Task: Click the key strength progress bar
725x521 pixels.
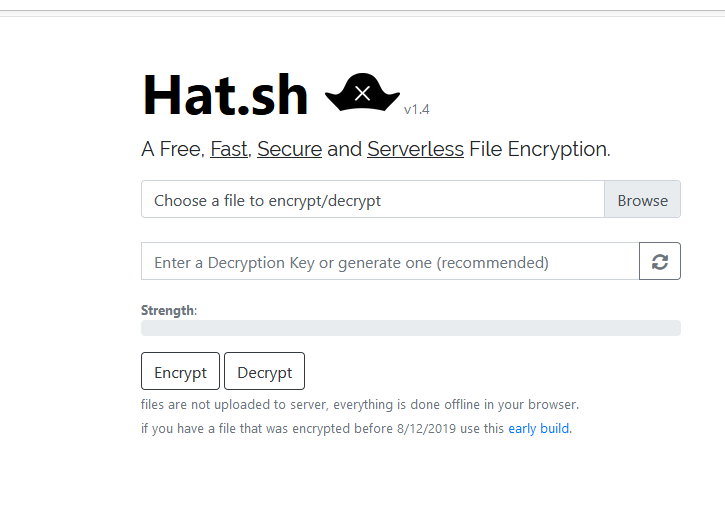Action: pos(410,328)
